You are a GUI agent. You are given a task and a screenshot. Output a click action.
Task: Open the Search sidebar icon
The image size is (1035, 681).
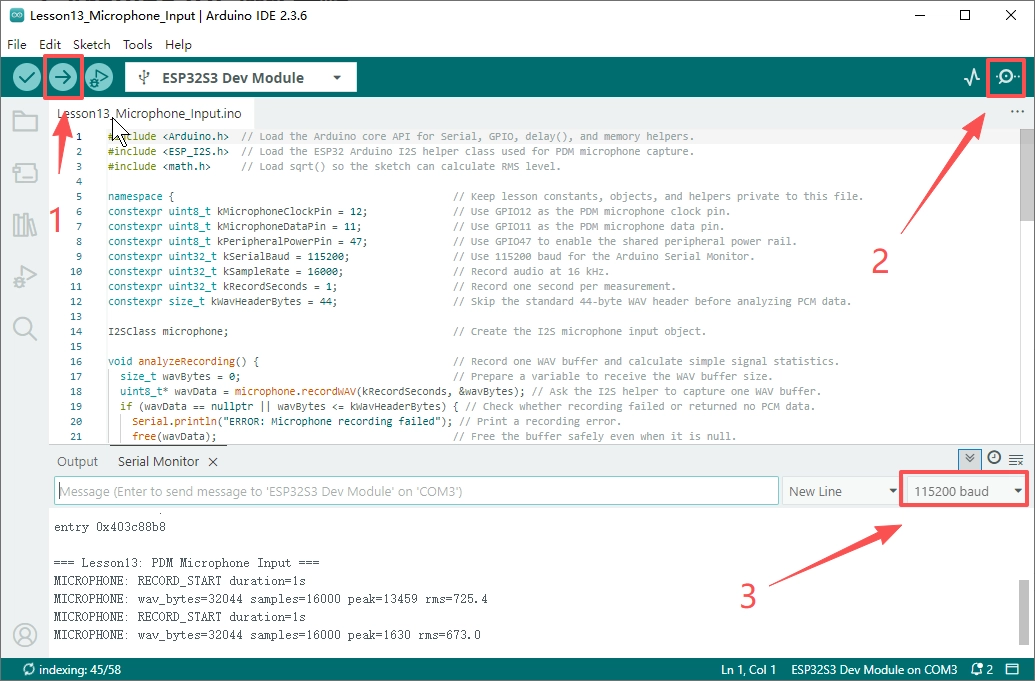[25, 328]
